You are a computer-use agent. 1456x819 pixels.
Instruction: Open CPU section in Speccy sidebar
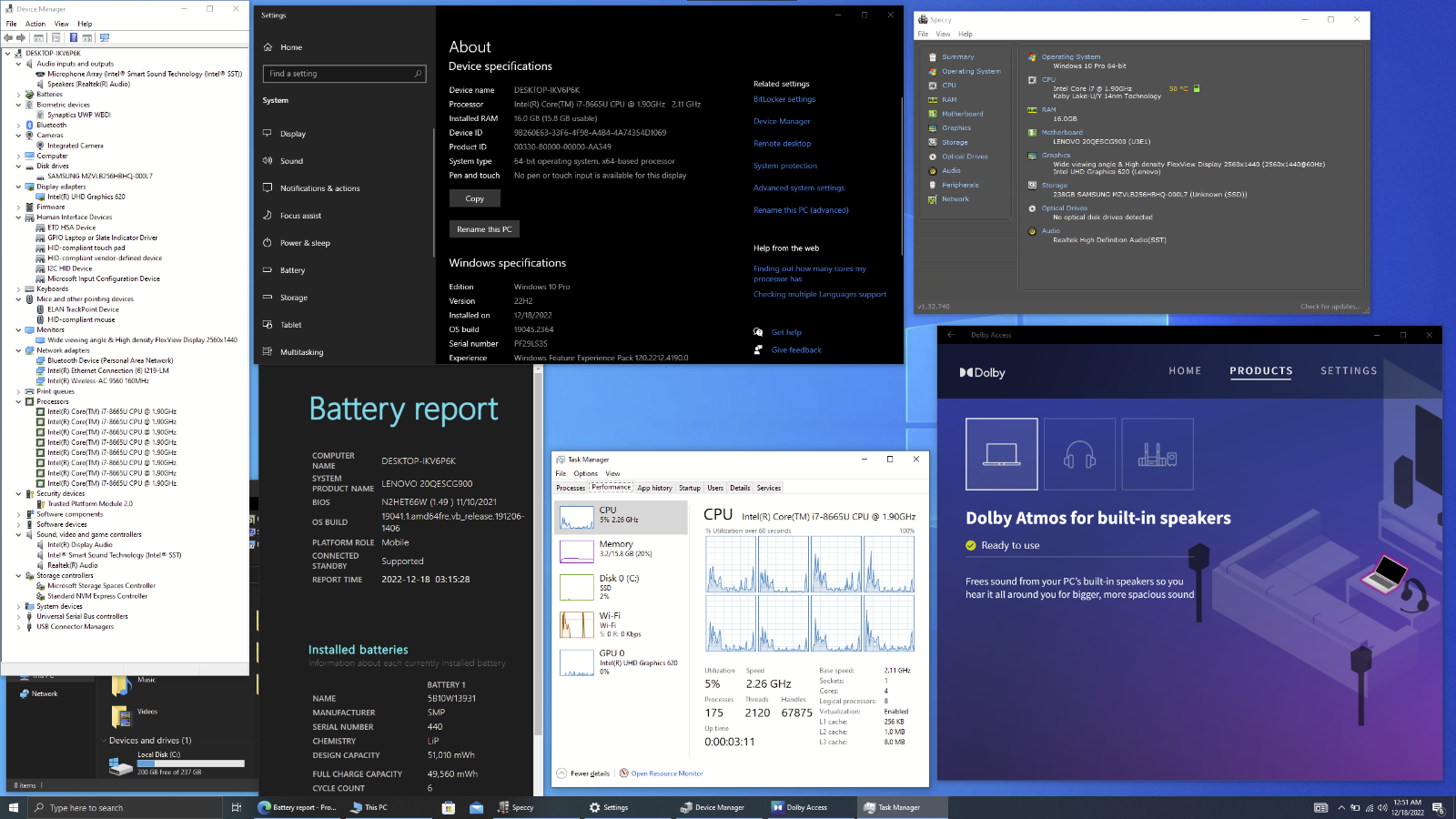pos(949,86)
